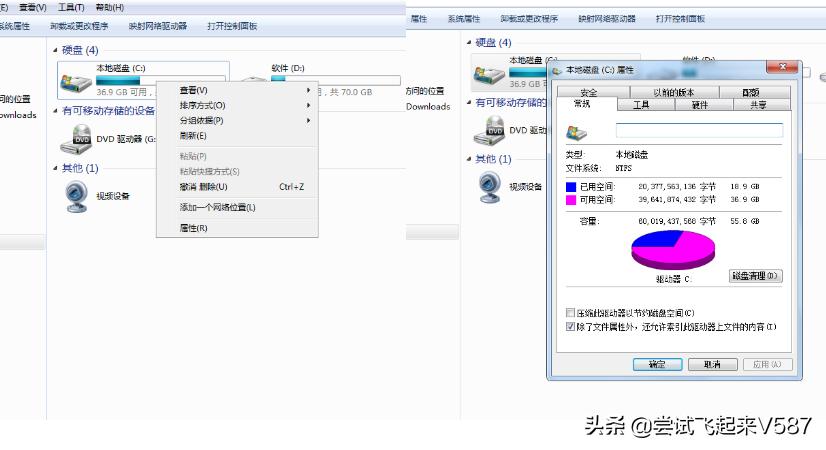Screen dimensions: 826x450
Task: Click the 应用(A) button
Action: pyautogui.click(x=767, y=364)
